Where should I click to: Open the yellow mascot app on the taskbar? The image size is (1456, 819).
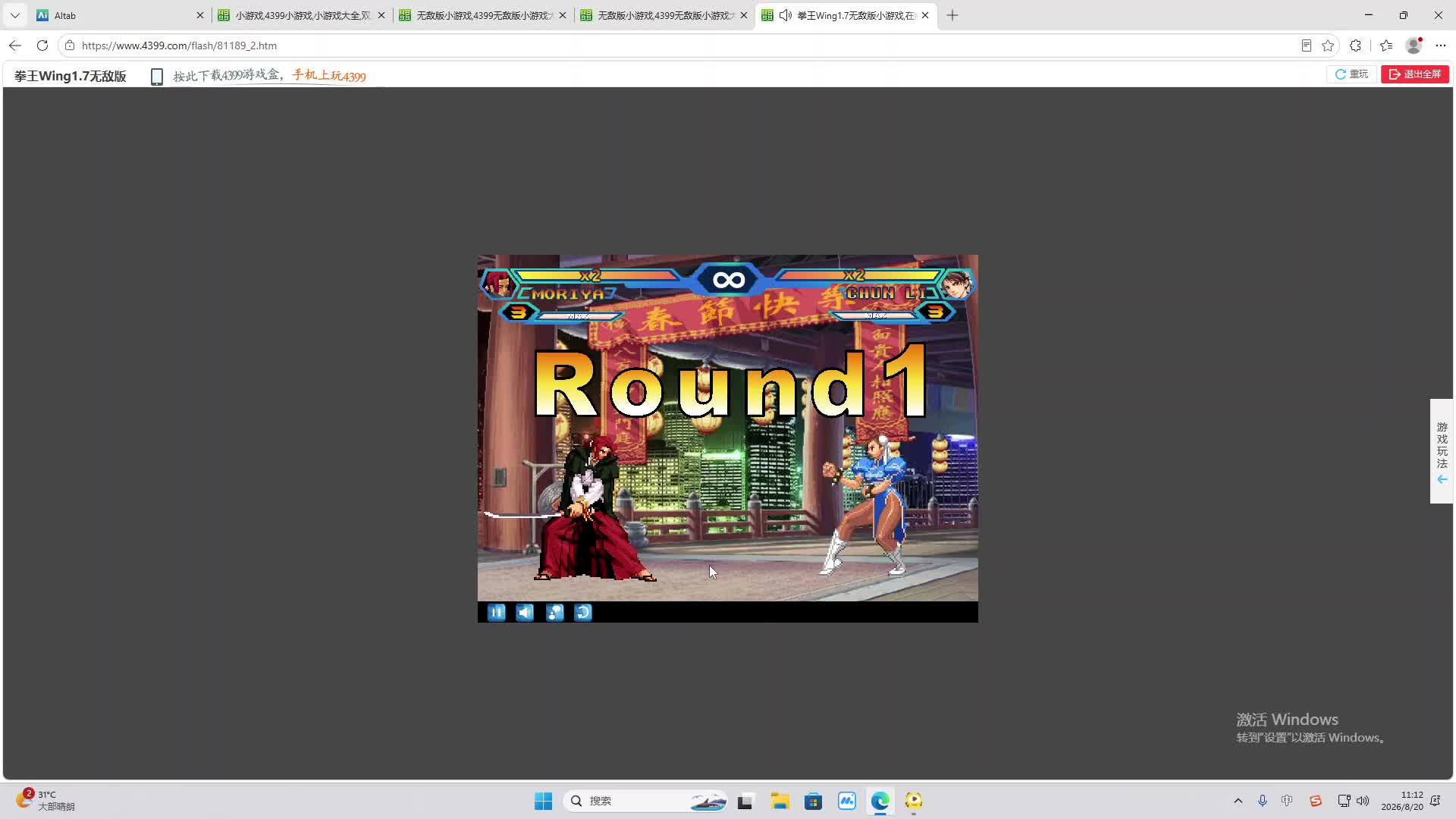pos(913,801)
